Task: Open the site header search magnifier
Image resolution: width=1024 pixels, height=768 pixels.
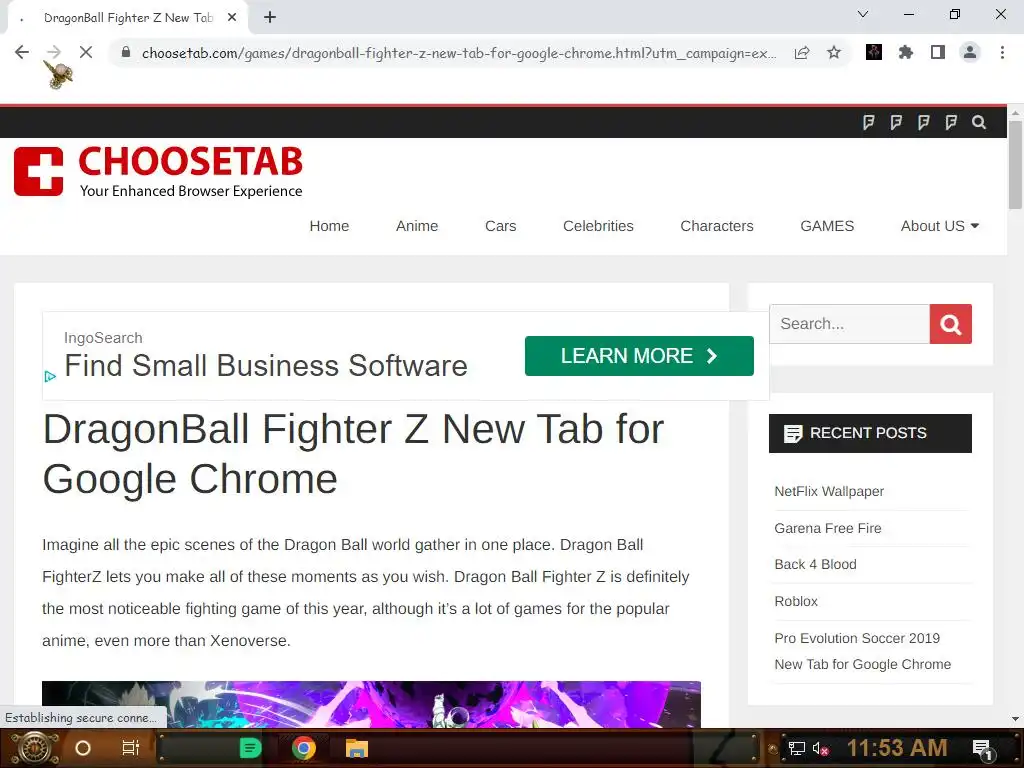Action: click(x=978, y=122)
